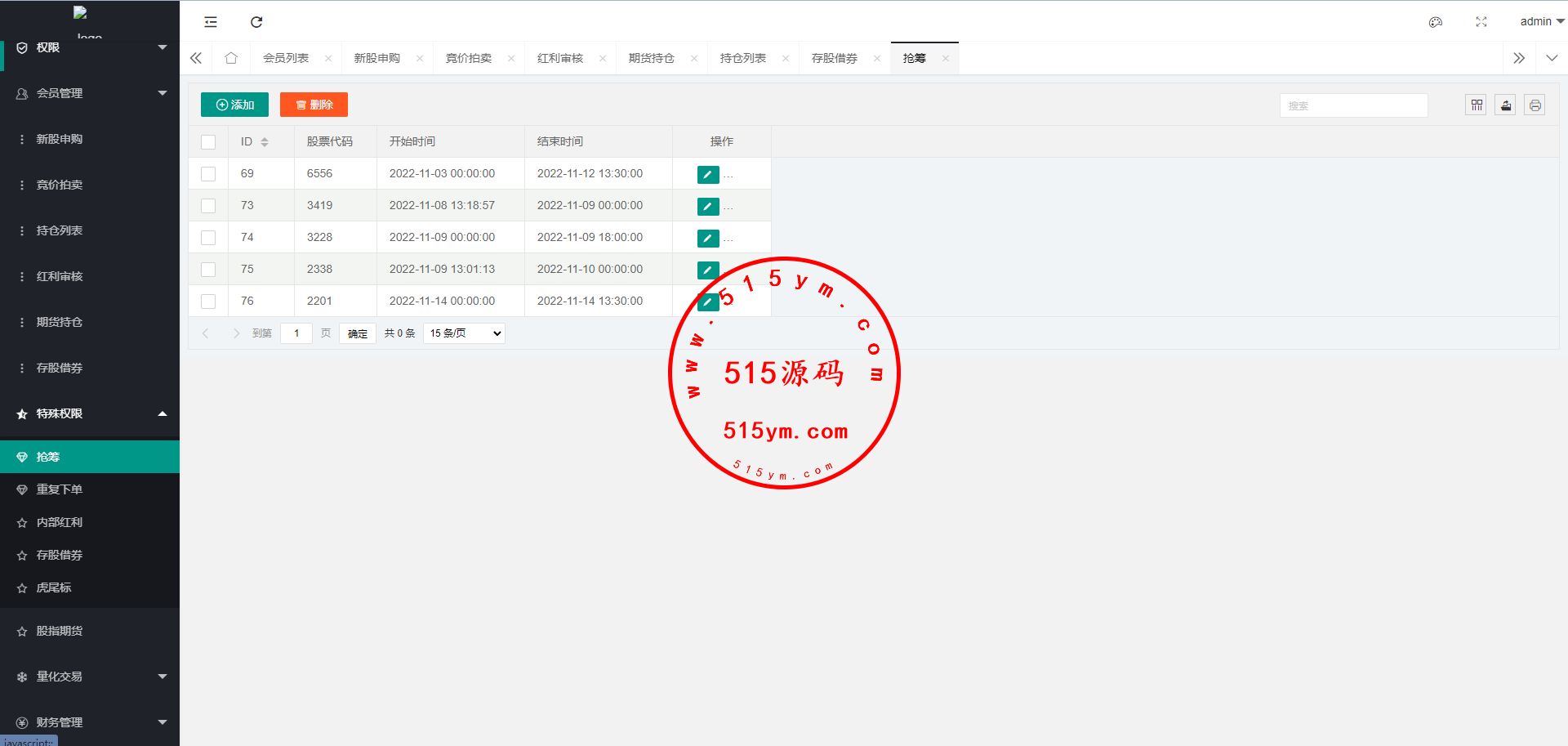Expand the 会员管理 sidebar menu
The image size is (1568, 746).
point(90,93)
